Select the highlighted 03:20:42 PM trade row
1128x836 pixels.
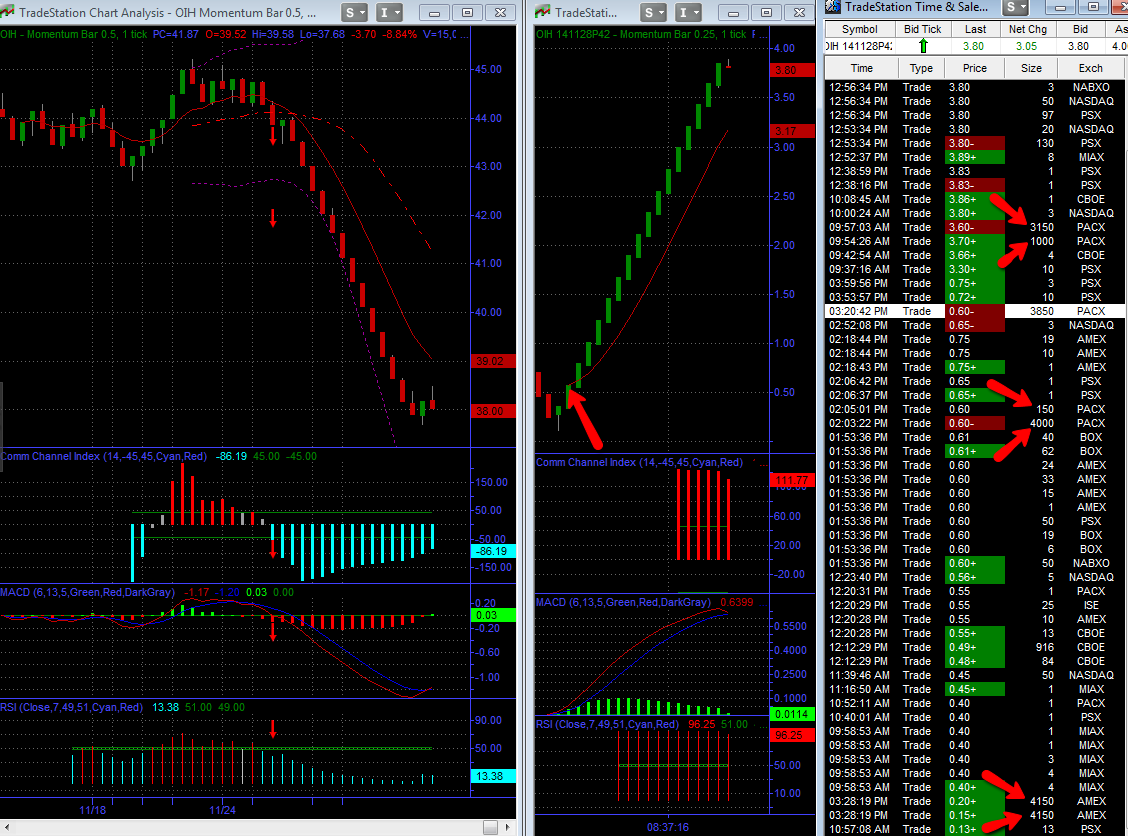coord(975,312)
